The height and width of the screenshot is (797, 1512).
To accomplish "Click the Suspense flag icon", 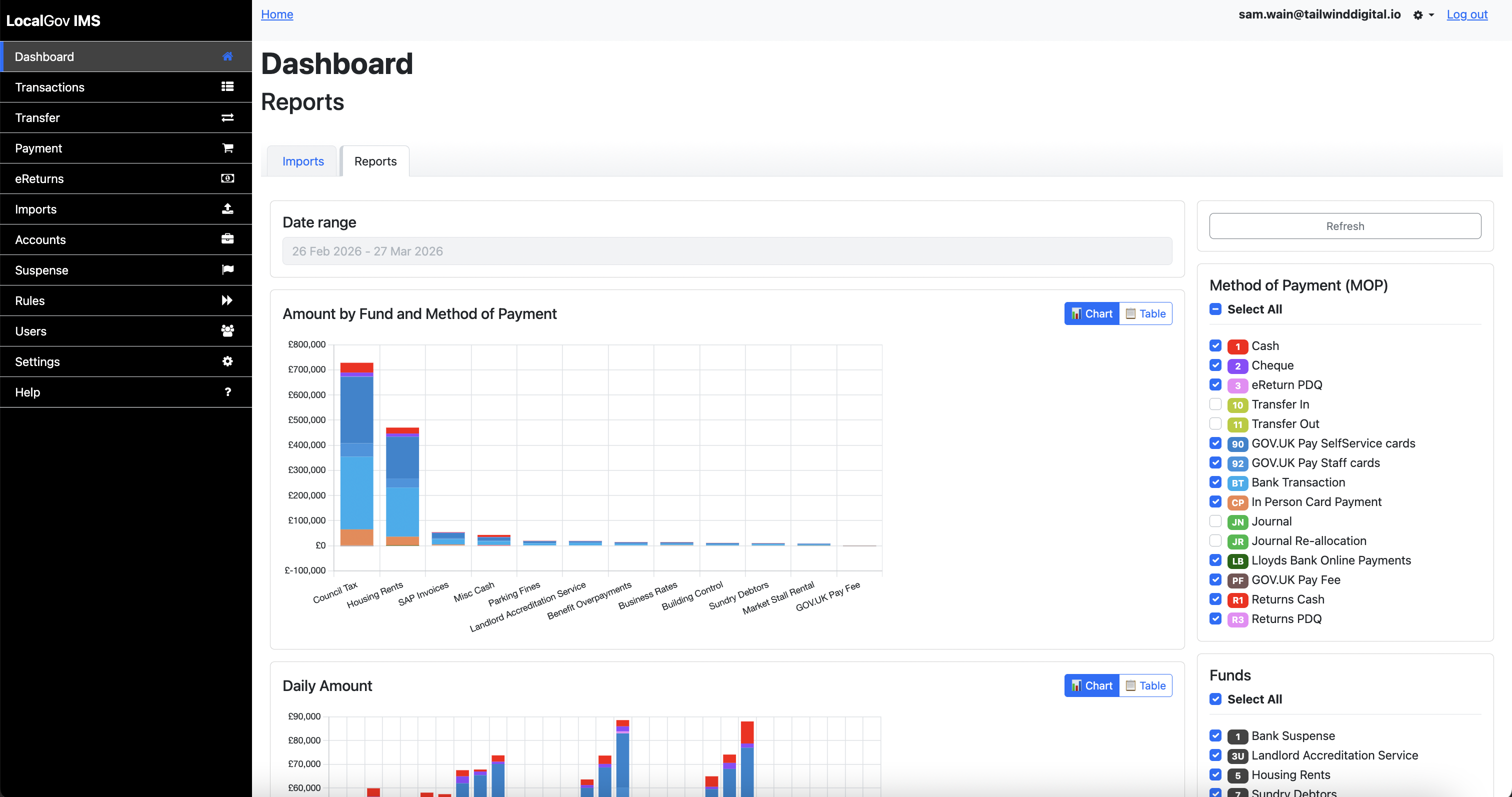I will [x=227, y=270].
